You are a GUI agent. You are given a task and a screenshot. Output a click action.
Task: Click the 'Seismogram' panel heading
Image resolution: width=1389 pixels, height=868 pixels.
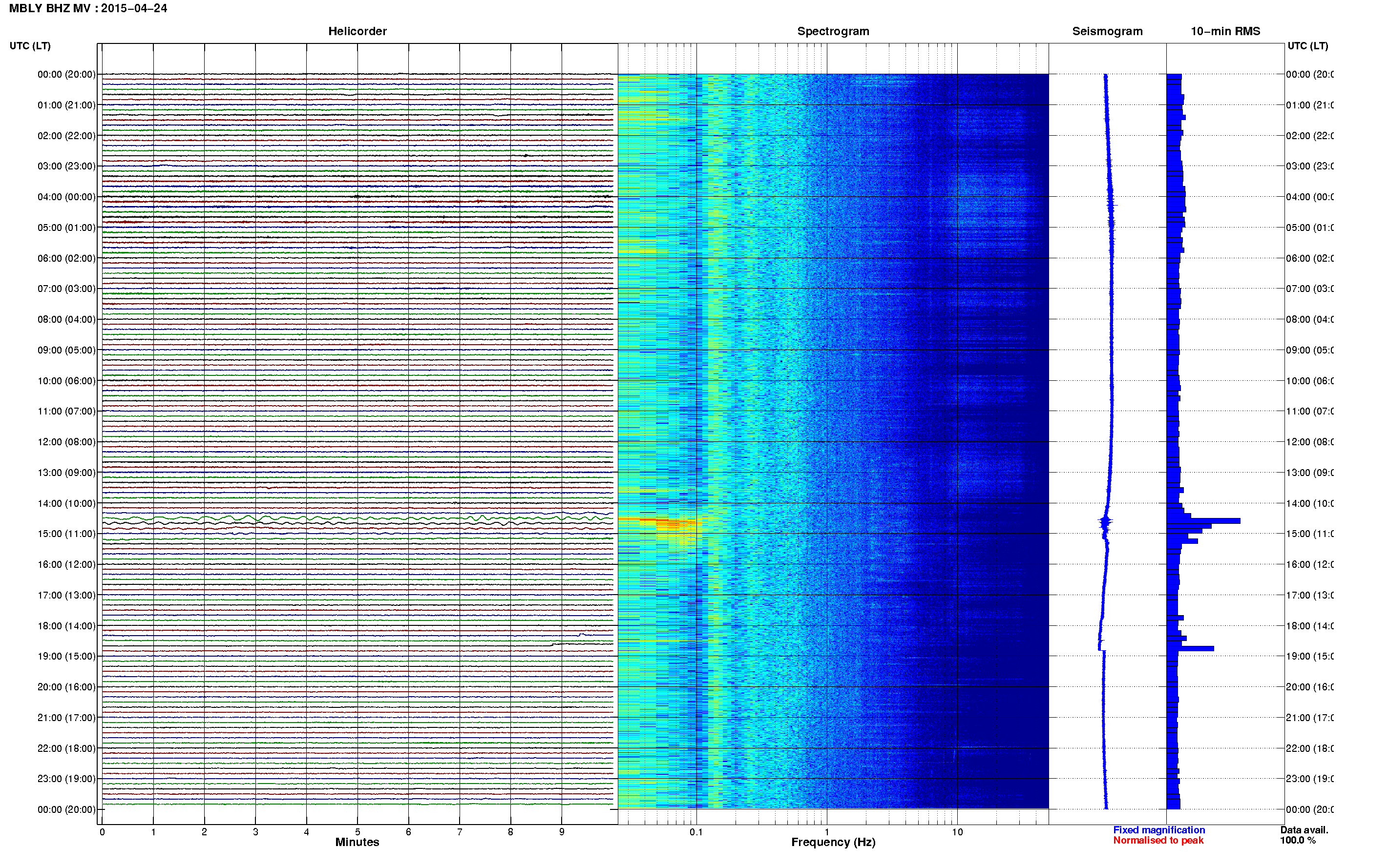[1107, 32]
